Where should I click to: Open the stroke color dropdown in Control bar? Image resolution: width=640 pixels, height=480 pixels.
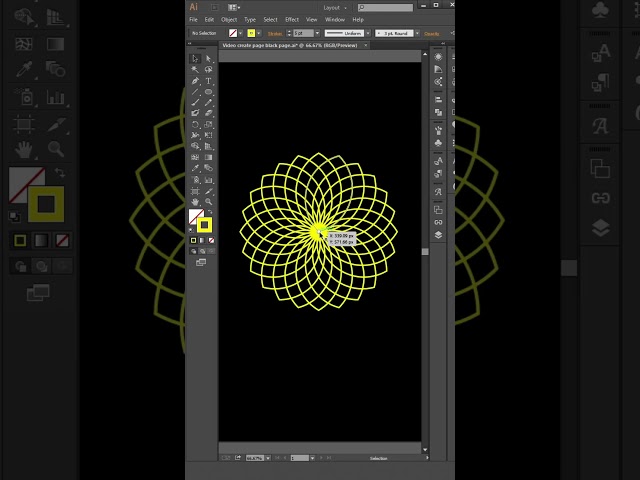click(x=259, y=33)
